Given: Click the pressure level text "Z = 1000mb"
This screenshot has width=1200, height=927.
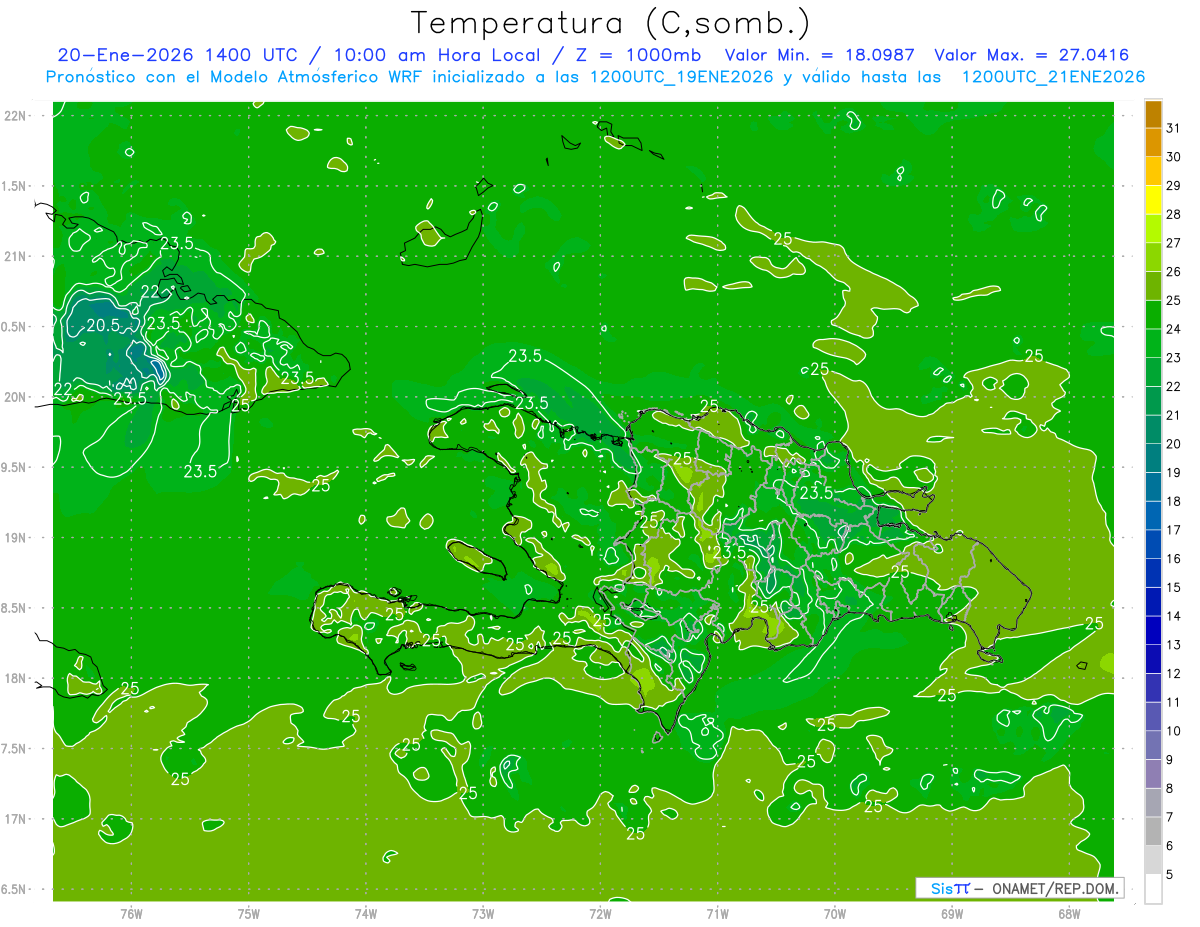Looking at the screenshot, I should tap(638, 55).
